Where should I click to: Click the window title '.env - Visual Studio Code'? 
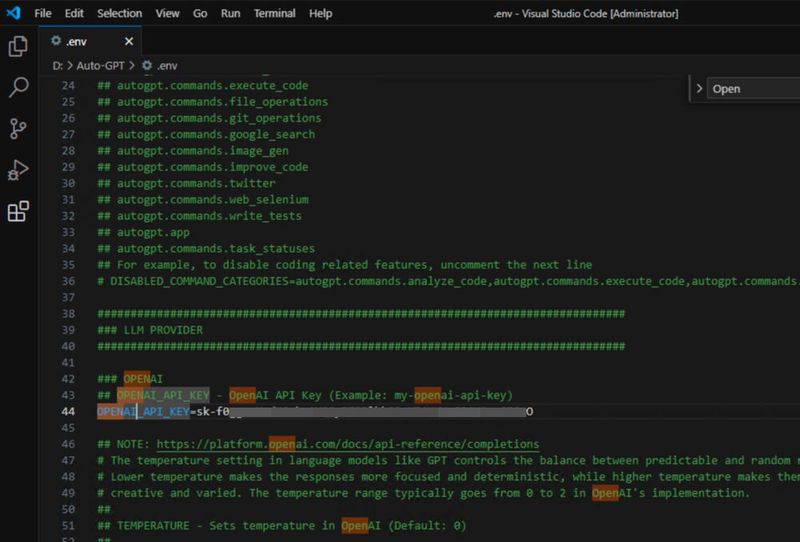[x=586, y=13]
